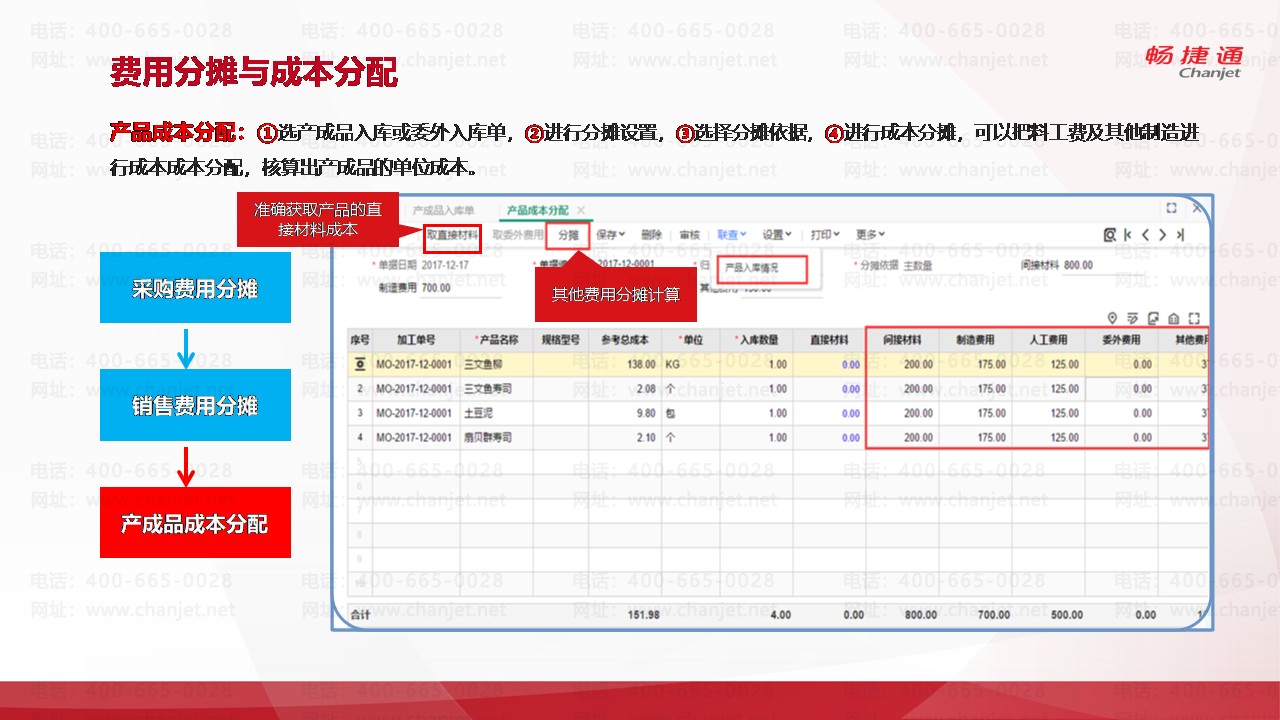1280x720 pixels.
Task: Go to the previous record arrow
Action: pyautogui.click(x=1146, y=235)
